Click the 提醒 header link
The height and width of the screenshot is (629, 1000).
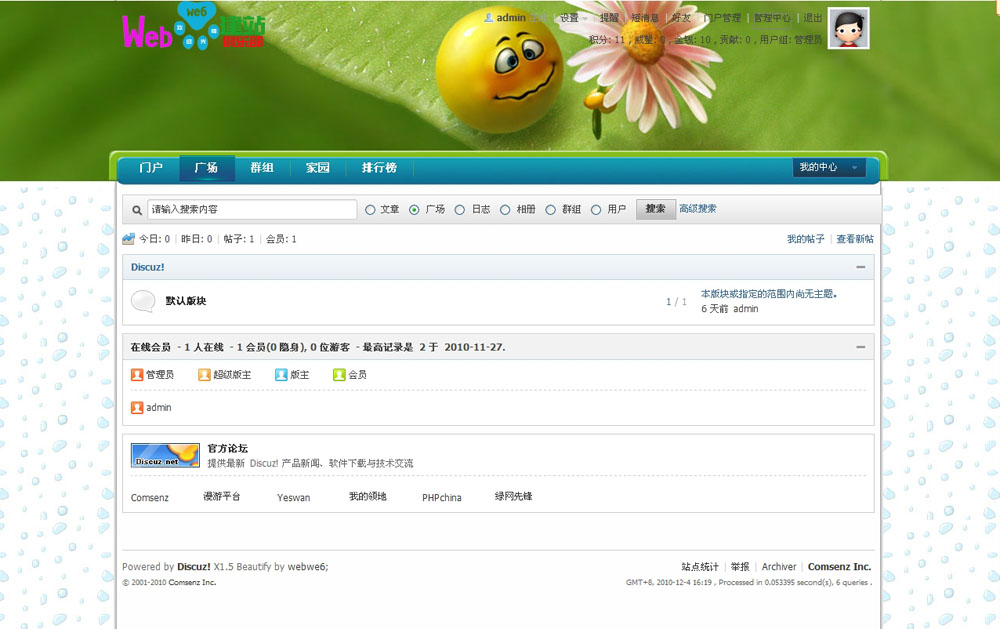(609, 18)
